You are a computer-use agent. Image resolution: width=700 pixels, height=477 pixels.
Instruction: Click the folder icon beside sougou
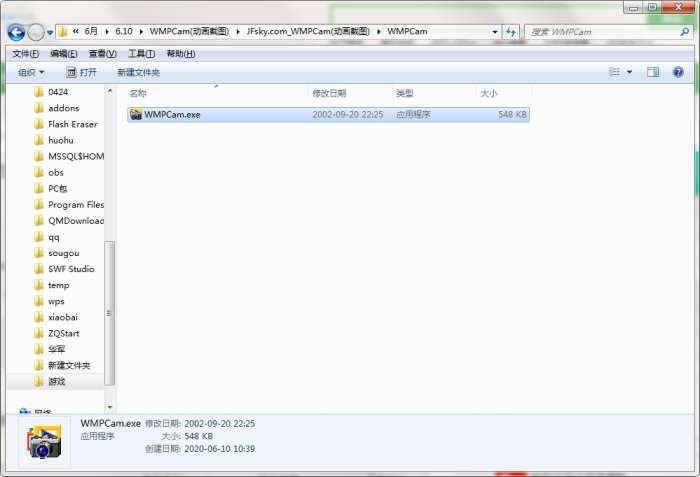point(39,253)
